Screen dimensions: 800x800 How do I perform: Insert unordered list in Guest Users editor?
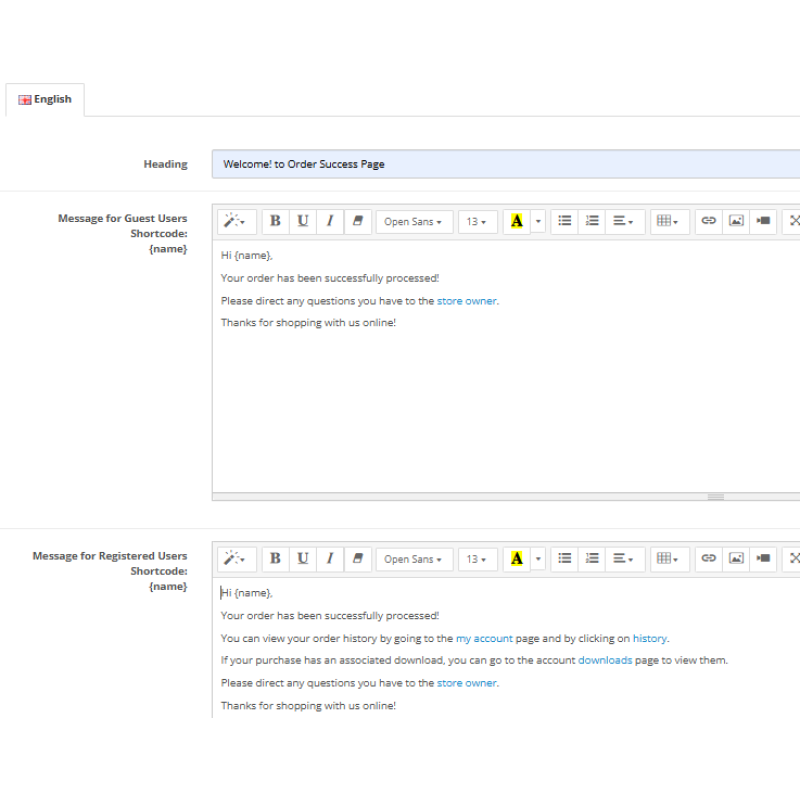(565, 221)
